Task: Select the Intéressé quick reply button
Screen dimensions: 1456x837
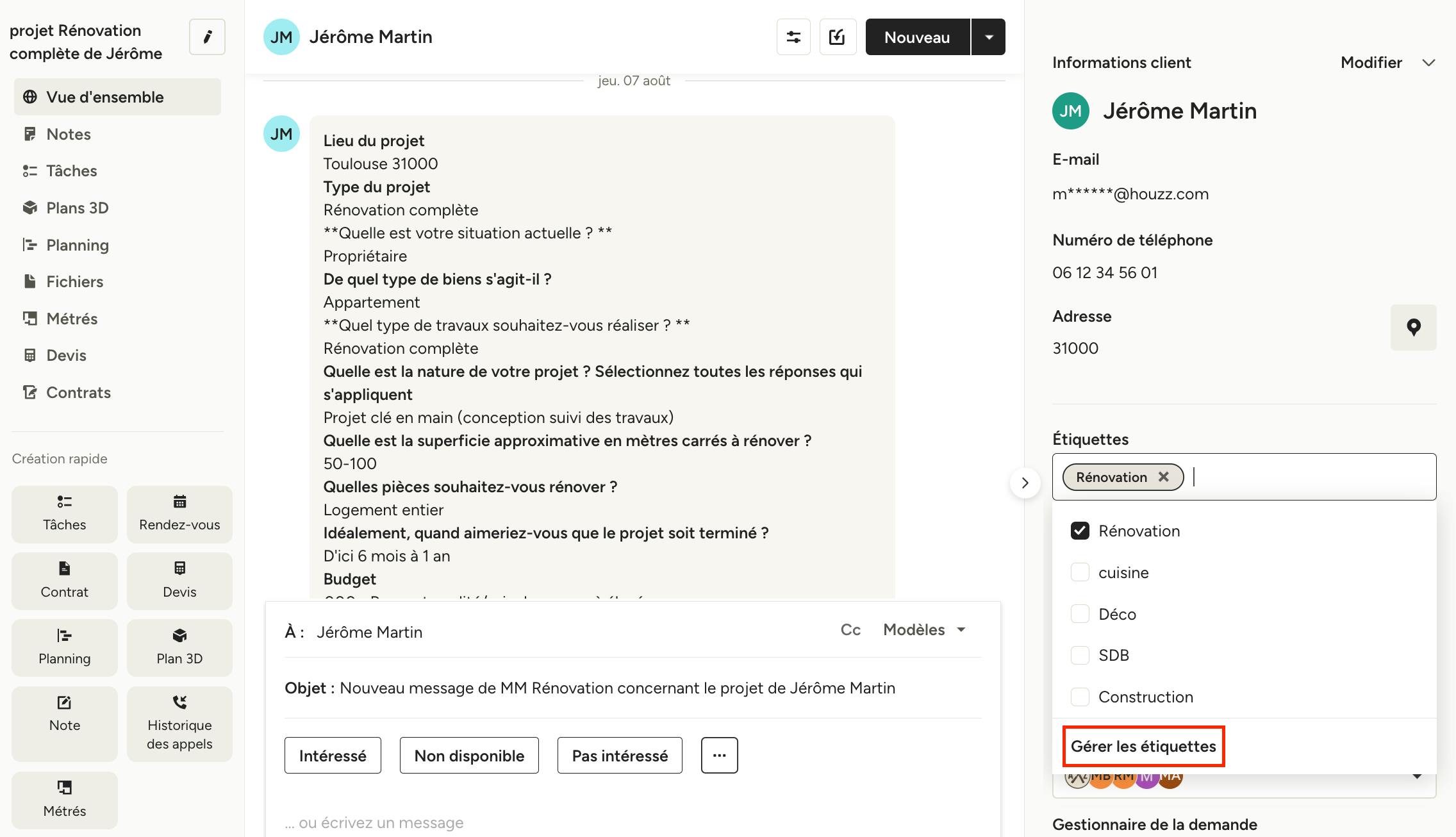Action: (333, 756)
